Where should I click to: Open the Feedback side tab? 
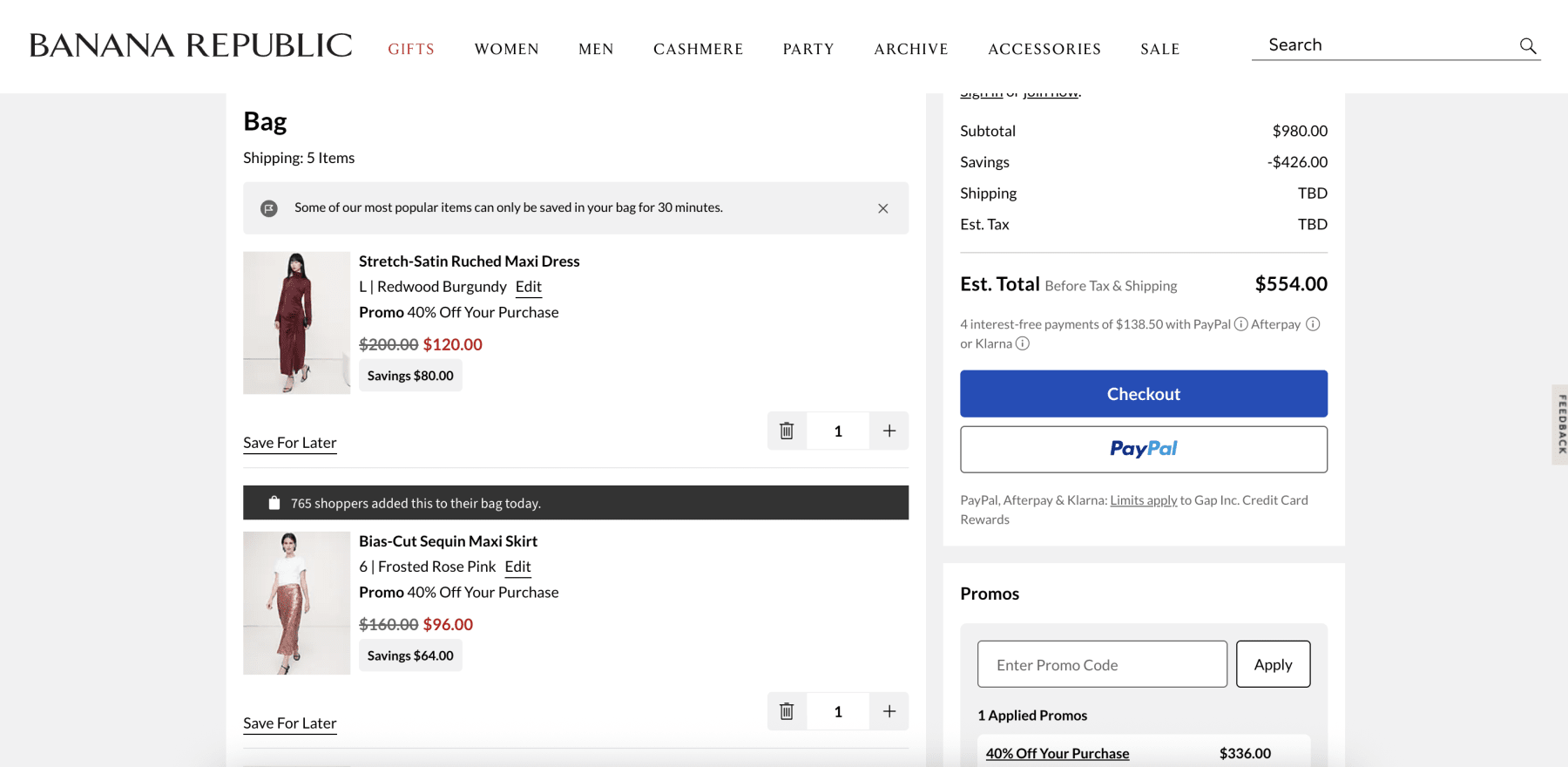click(x=1560, y=424)
